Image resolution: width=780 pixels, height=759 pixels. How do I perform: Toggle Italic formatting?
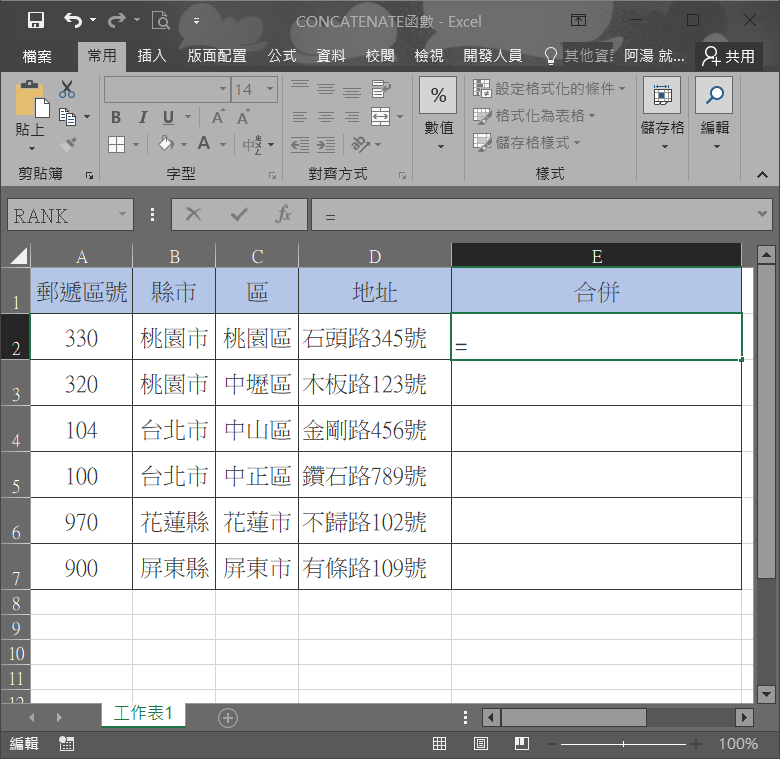pyautogui.click(x=142, y=117)
